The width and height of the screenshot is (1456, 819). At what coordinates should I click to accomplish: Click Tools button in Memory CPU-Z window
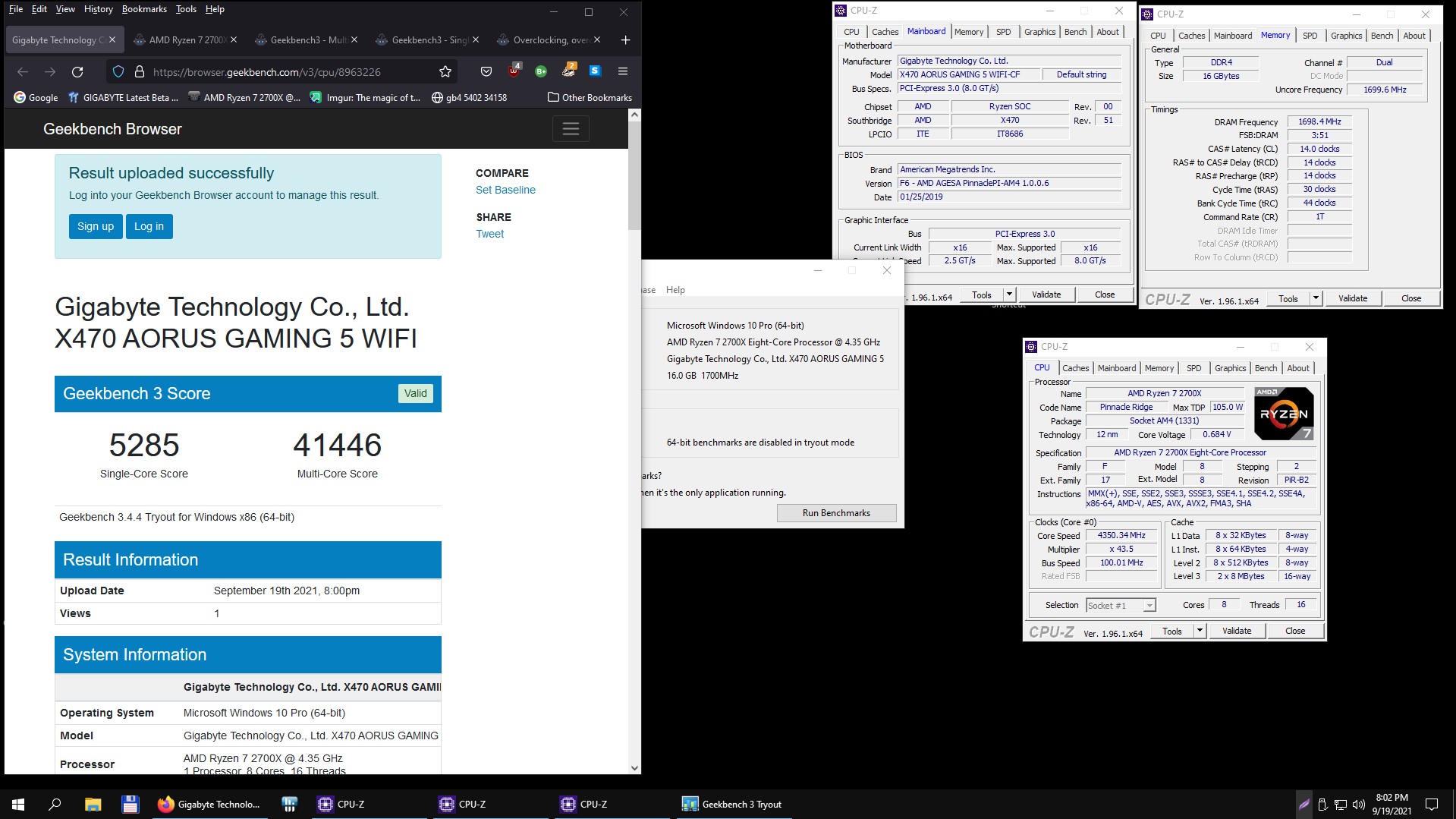coord(1288,298)
